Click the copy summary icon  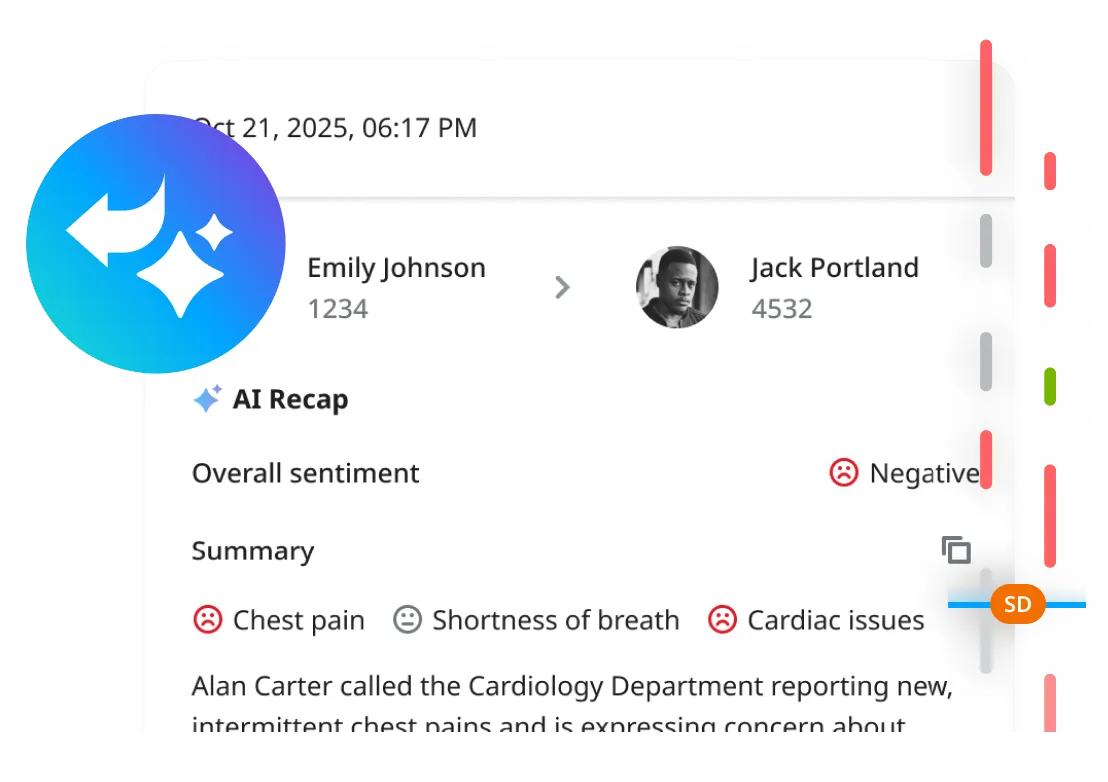coord(955,550)
